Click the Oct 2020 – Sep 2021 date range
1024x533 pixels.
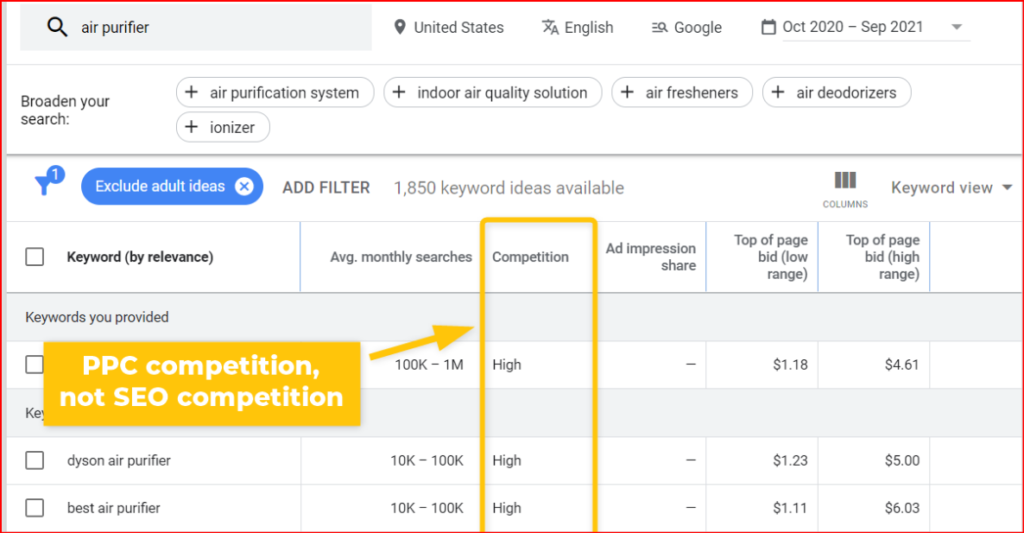coord(853,27)
